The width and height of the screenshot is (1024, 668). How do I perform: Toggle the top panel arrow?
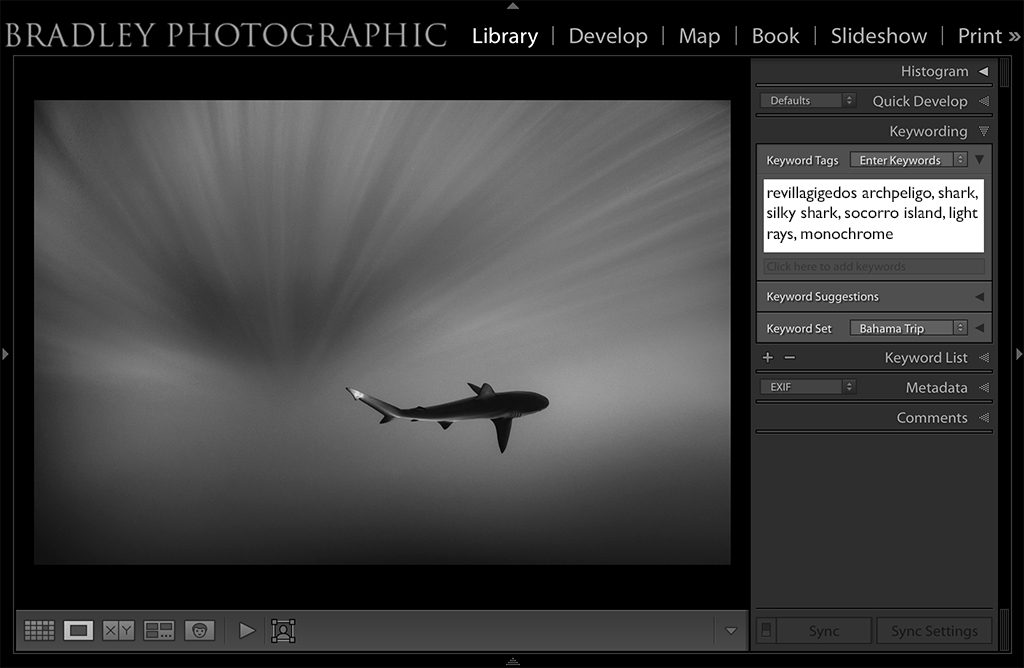point(513,5)
